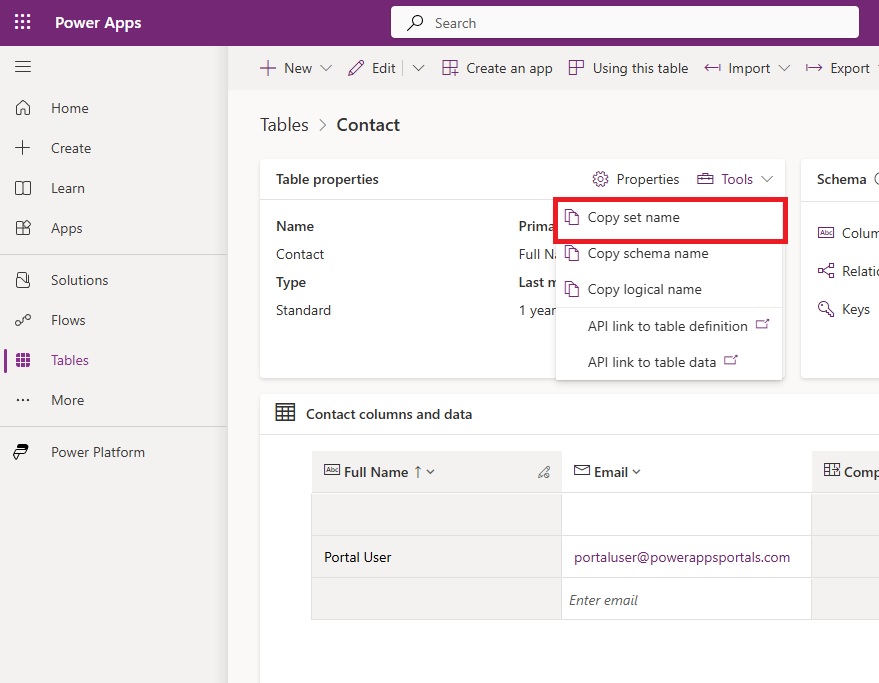Select the Tables grid icon
879x683 pixels.
pos(23,360)
